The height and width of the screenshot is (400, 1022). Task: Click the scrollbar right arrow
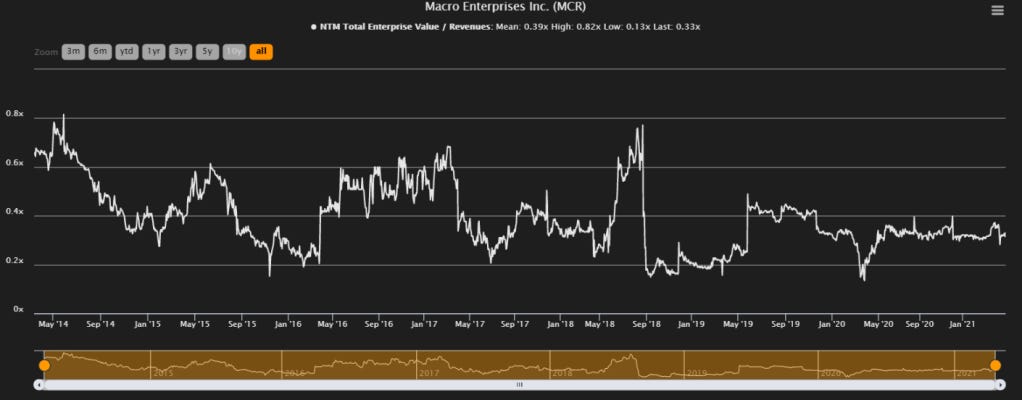pos(1000,385)
